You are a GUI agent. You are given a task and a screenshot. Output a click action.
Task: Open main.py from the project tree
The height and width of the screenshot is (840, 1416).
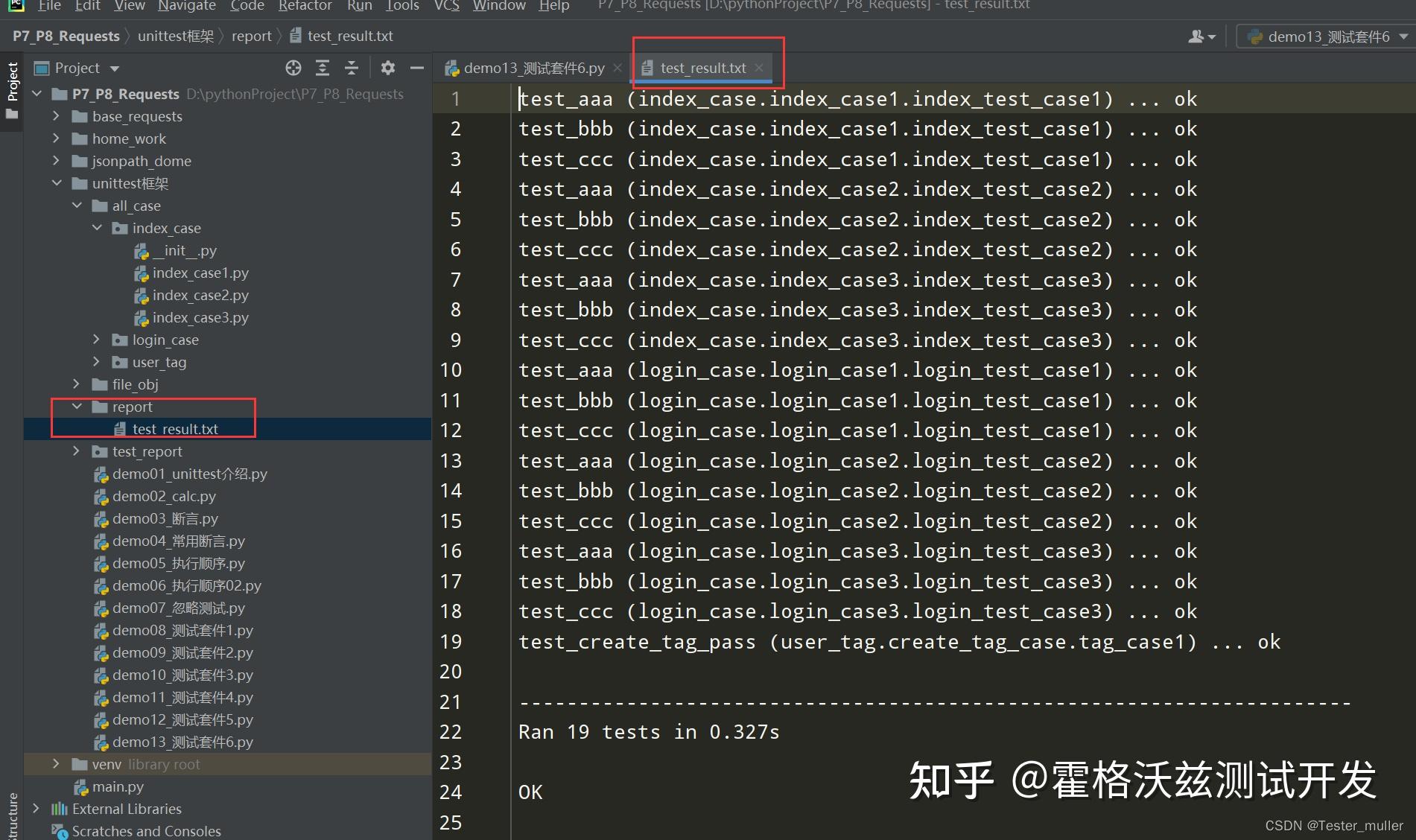tap(118, 786)
